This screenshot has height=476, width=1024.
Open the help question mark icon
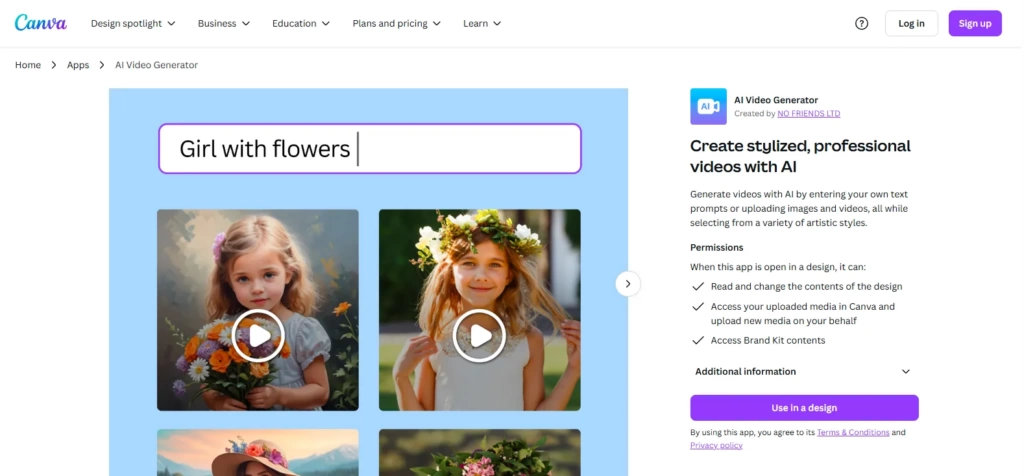pyautogui.click(x=861, y=24)
